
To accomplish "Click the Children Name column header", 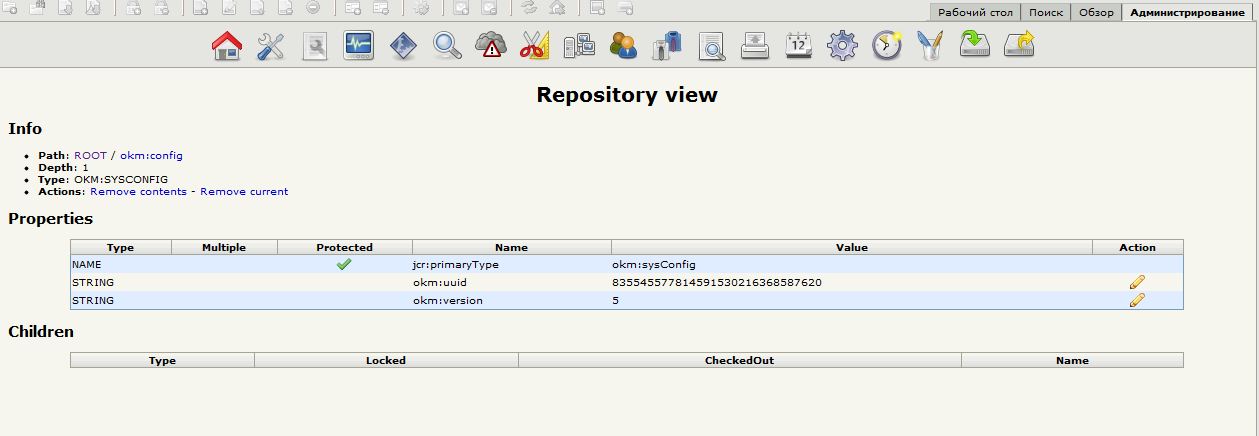I will (x=1072, y=360).
